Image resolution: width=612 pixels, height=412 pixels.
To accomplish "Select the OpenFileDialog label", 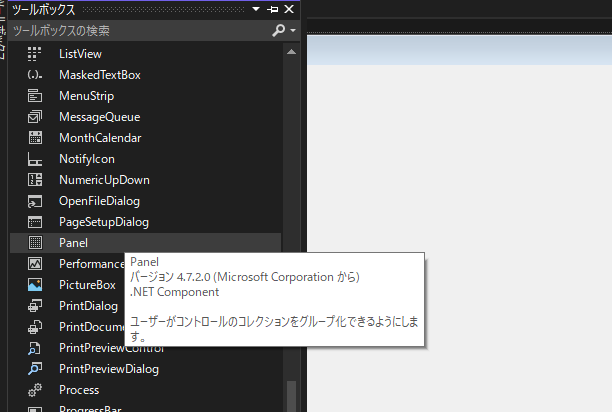I will click(100, 201).
